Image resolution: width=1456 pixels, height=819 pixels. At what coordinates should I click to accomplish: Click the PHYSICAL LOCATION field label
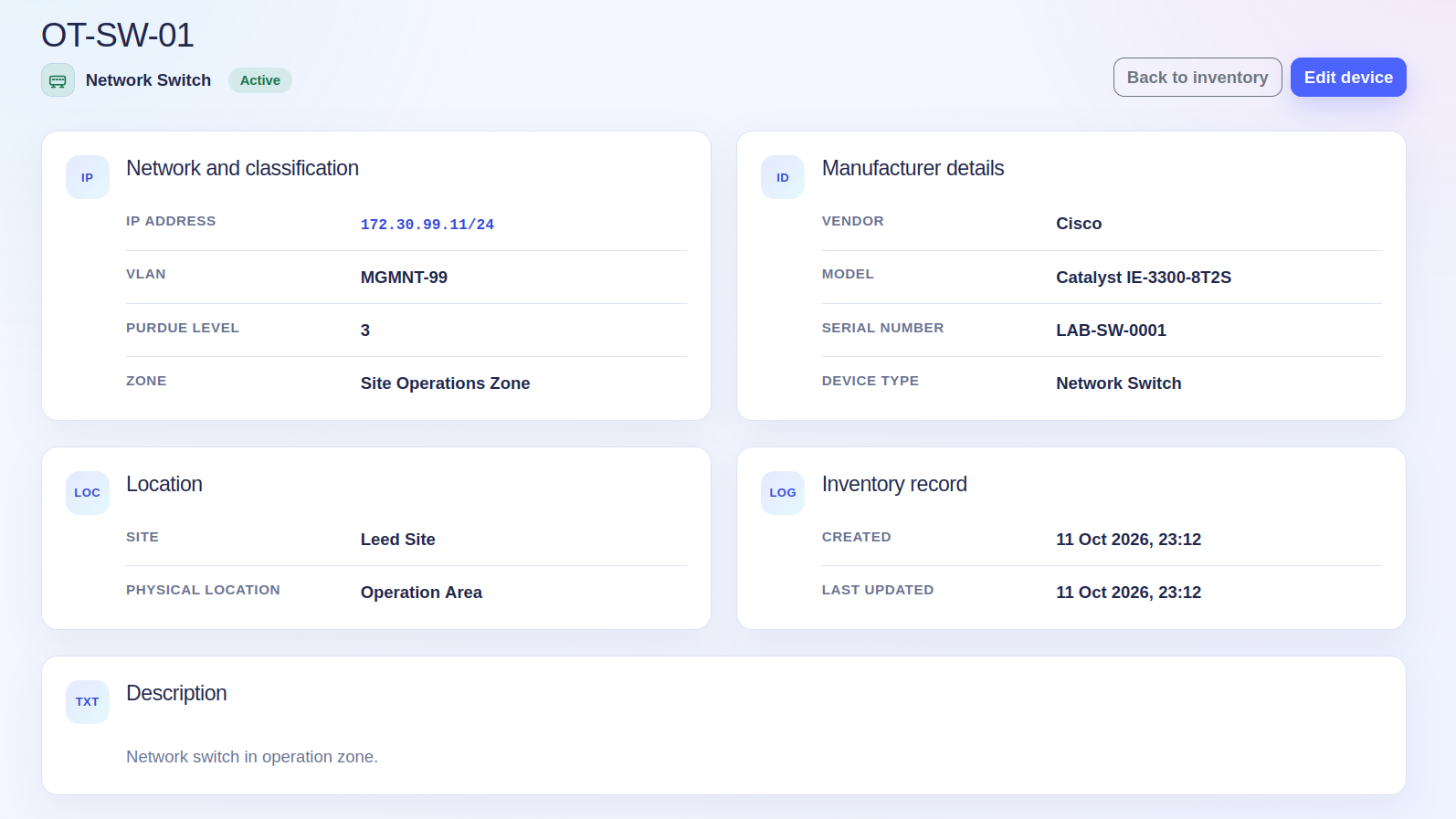(203, 590)
